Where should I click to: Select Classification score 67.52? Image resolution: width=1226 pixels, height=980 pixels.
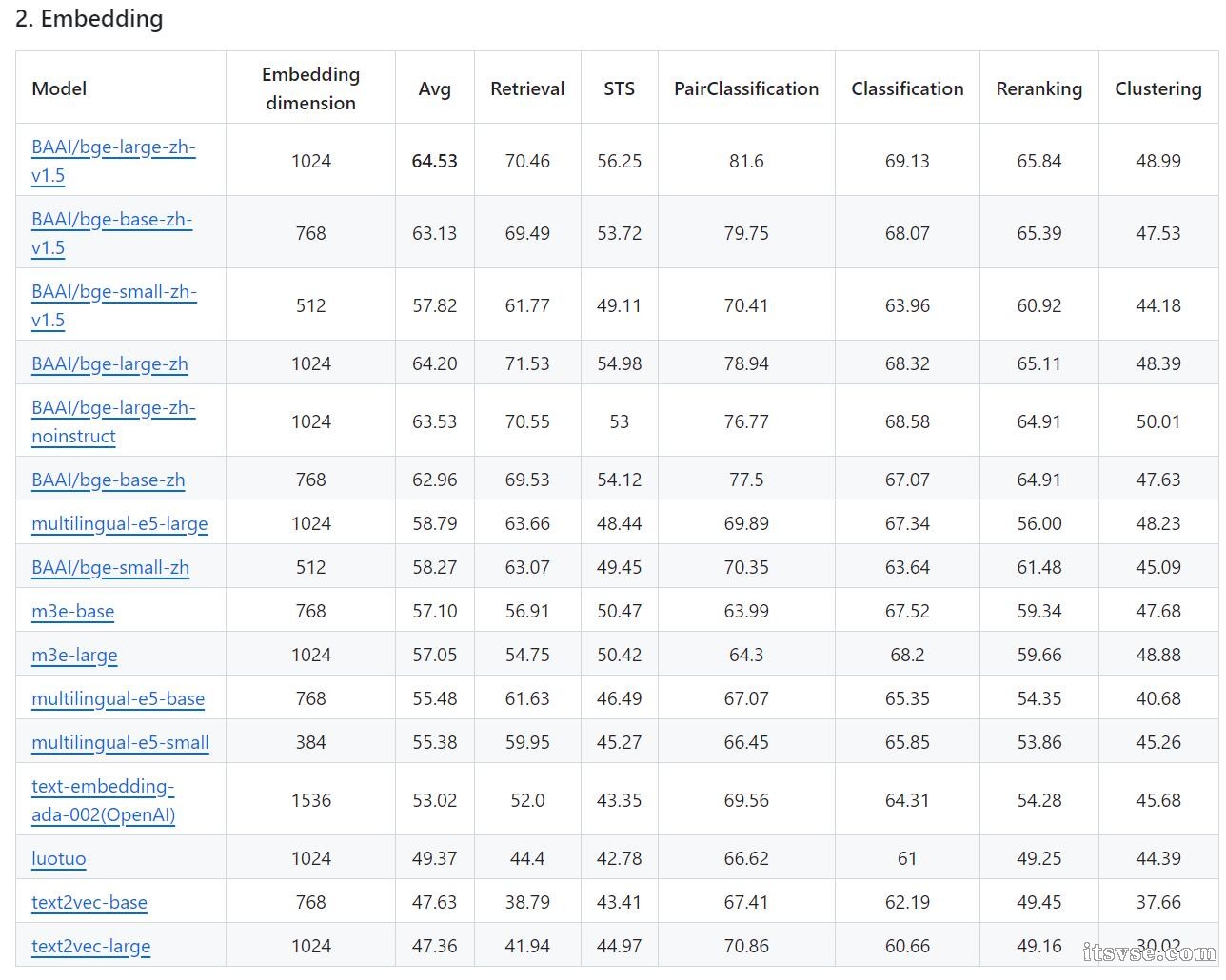point(907,611)
